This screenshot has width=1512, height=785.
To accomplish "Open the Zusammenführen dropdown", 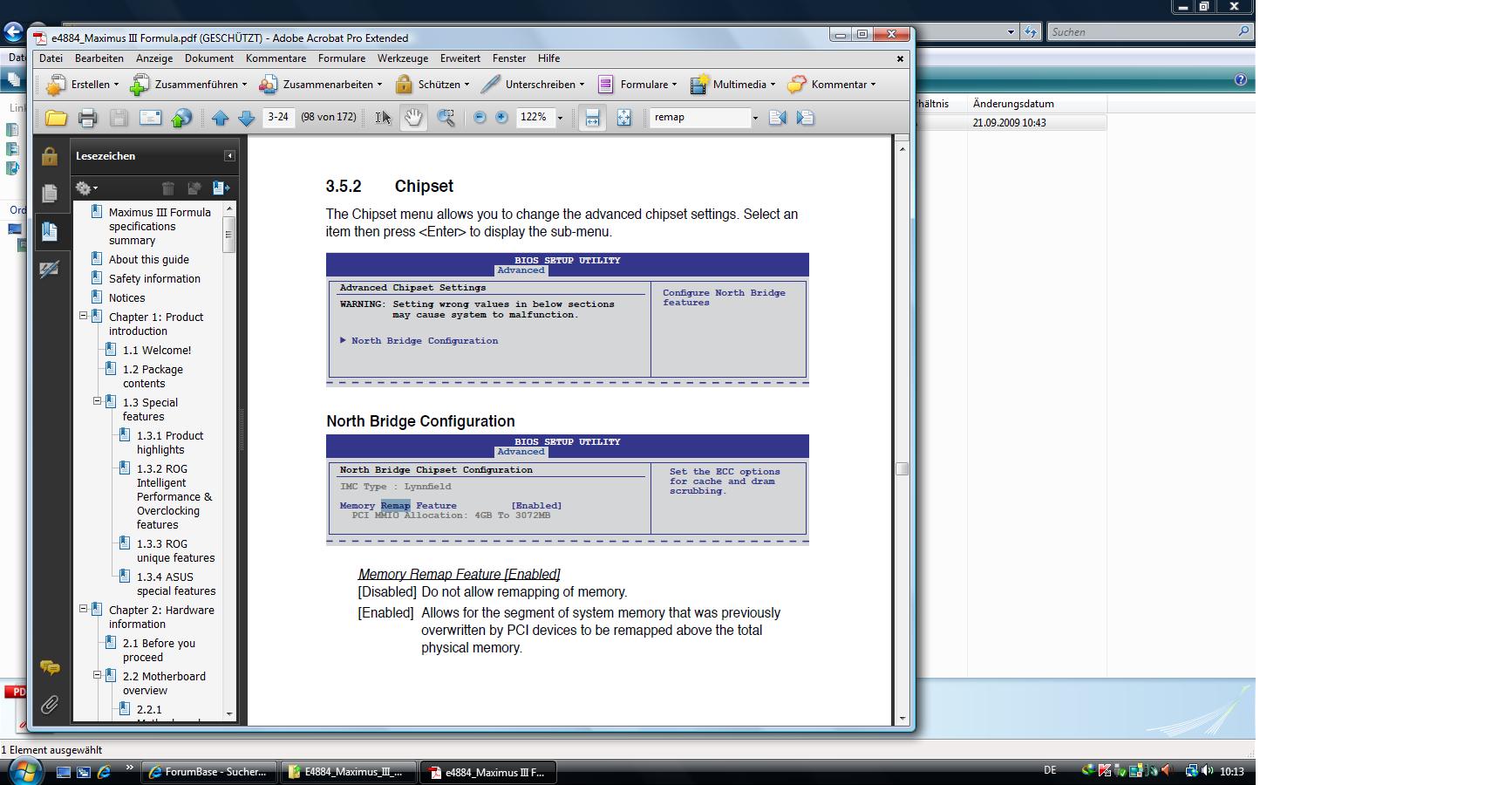I will coord(187,85).
